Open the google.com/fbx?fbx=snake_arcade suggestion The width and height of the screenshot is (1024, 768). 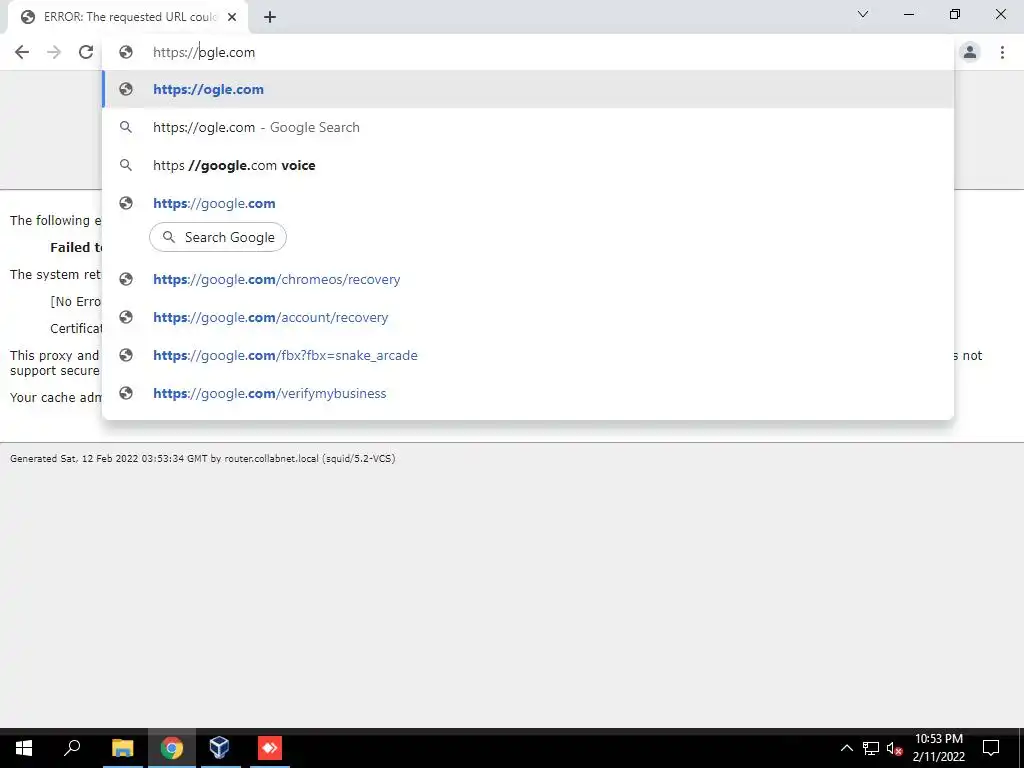point(528,355)
